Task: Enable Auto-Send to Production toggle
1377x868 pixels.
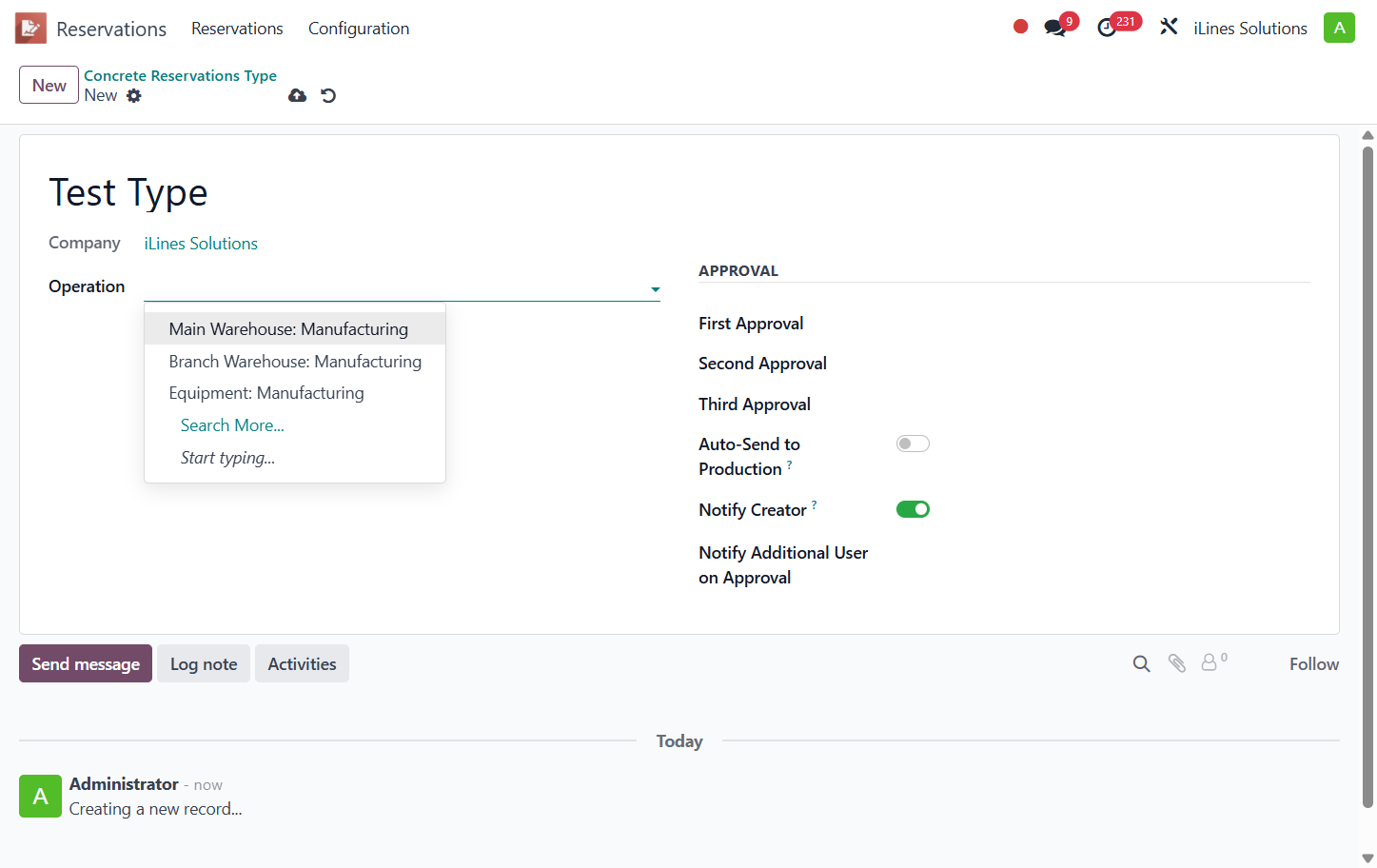Action: pos(913,444)
